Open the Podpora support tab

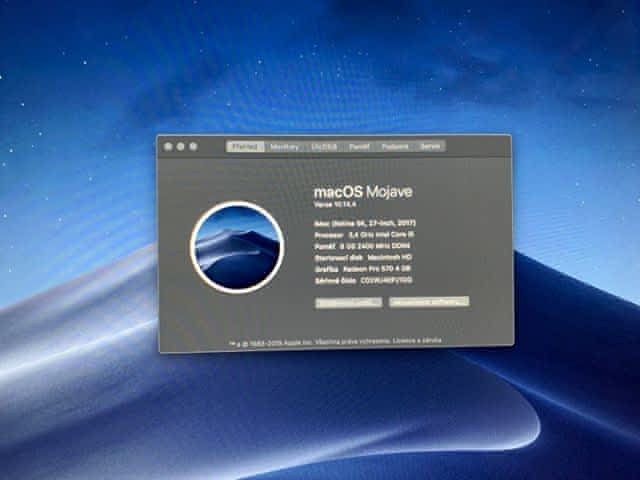click(395, 147)
